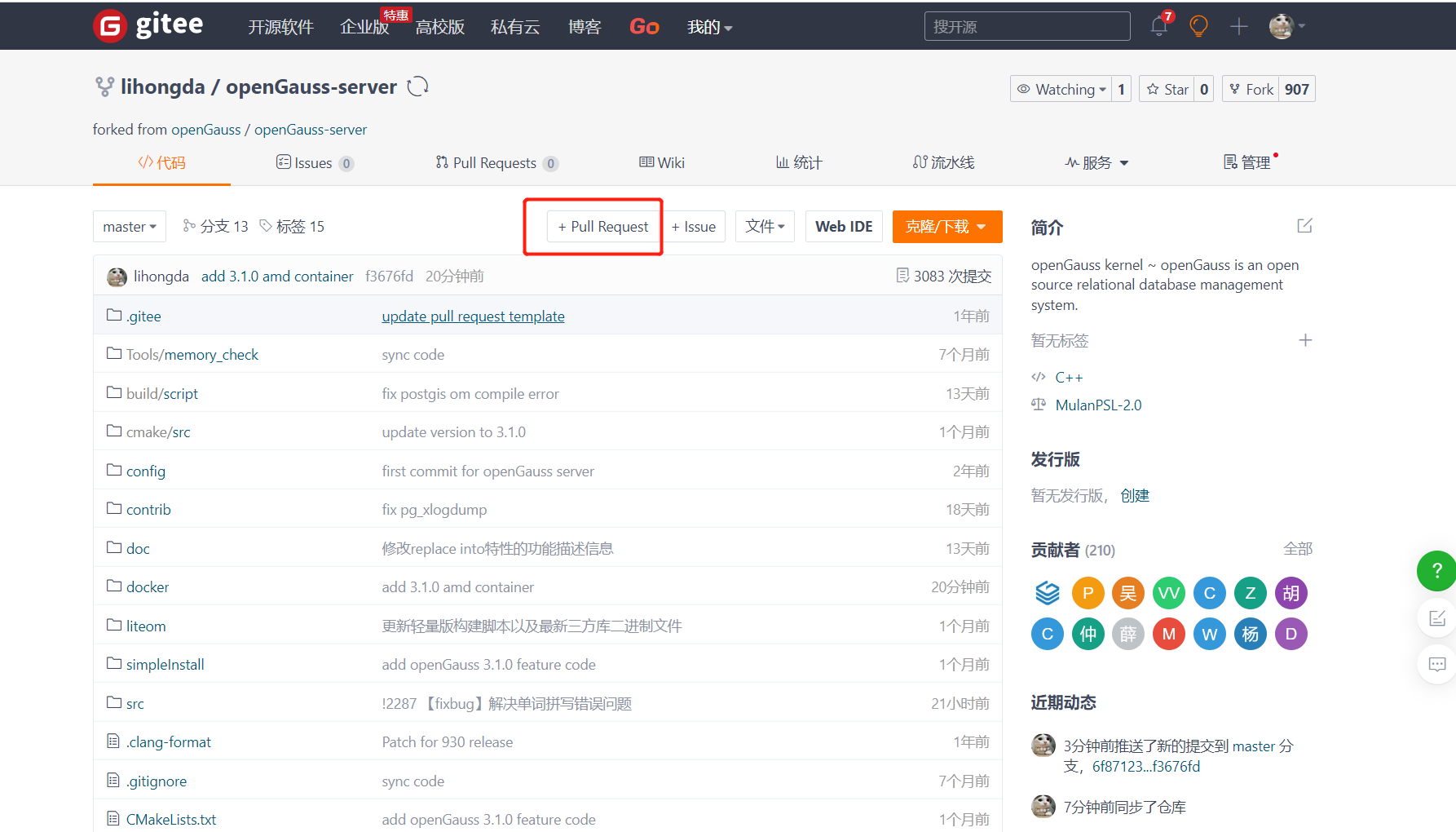Open the green help question mark button
This screenshot has height=832, width=1456.
point(1436,571)
